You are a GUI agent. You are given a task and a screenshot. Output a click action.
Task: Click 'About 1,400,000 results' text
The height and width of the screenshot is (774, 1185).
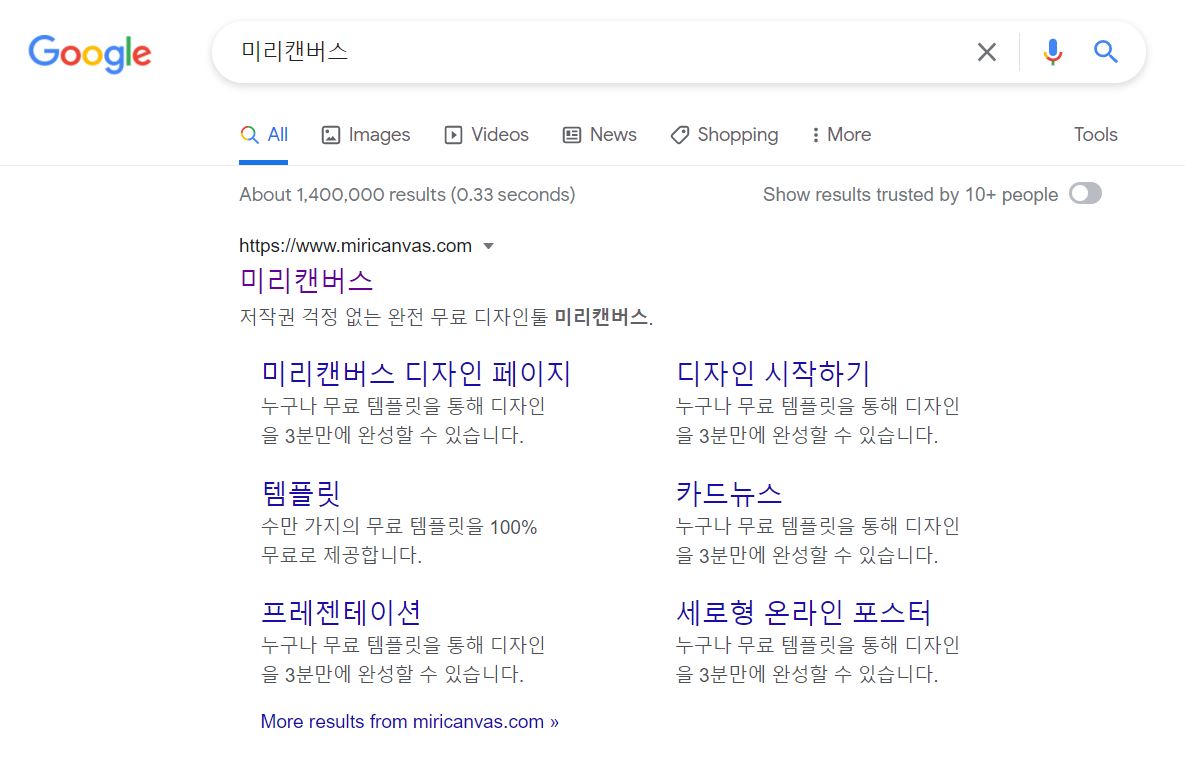(x=407, y=194)
